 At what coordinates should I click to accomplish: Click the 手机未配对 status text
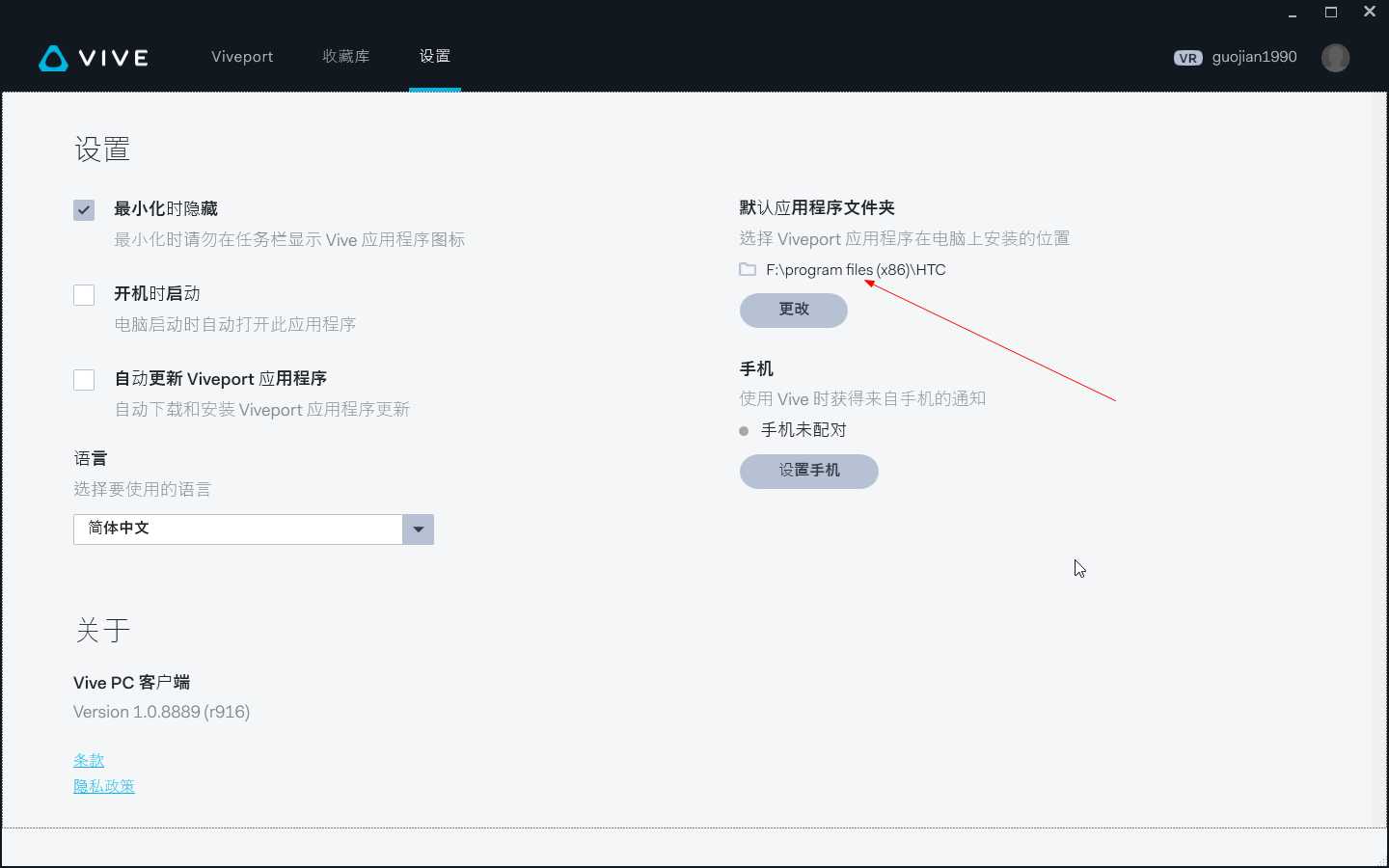pos(803,430)
